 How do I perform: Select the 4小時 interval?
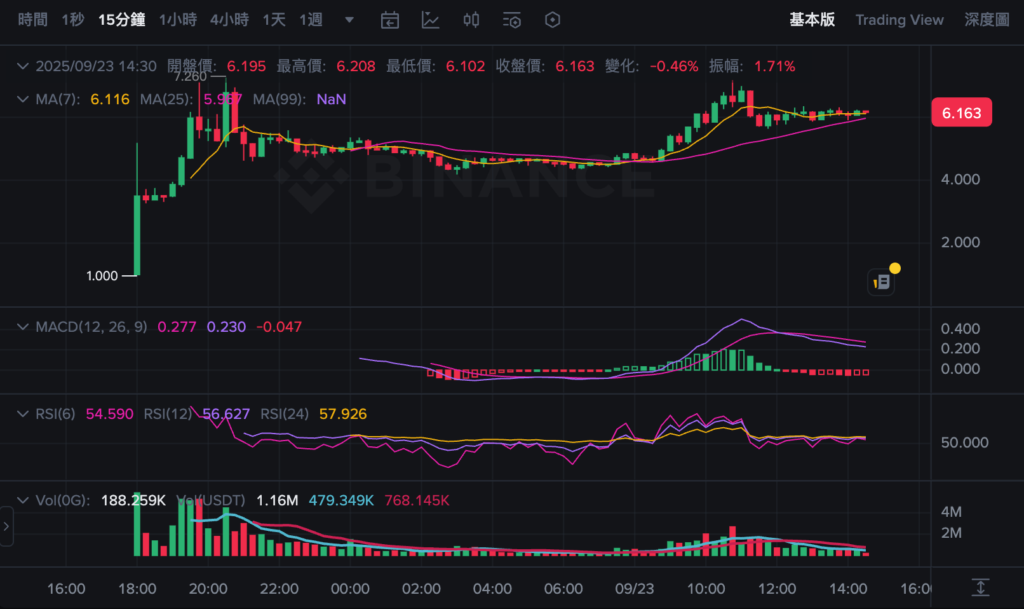click(228, 20)
